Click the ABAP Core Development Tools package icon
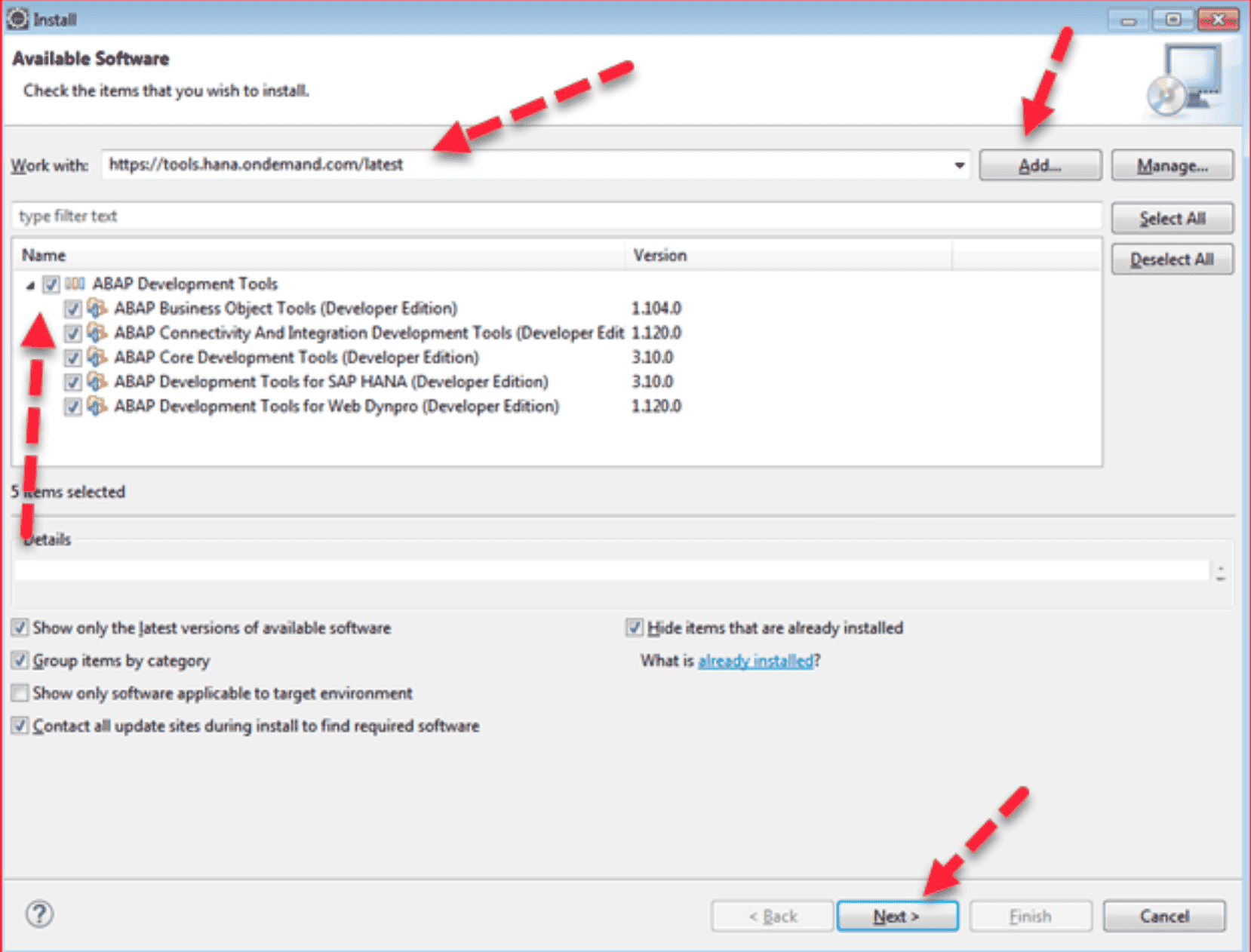Image resolution: width=1251 pixels, height=952 pixels. [97, 358]
